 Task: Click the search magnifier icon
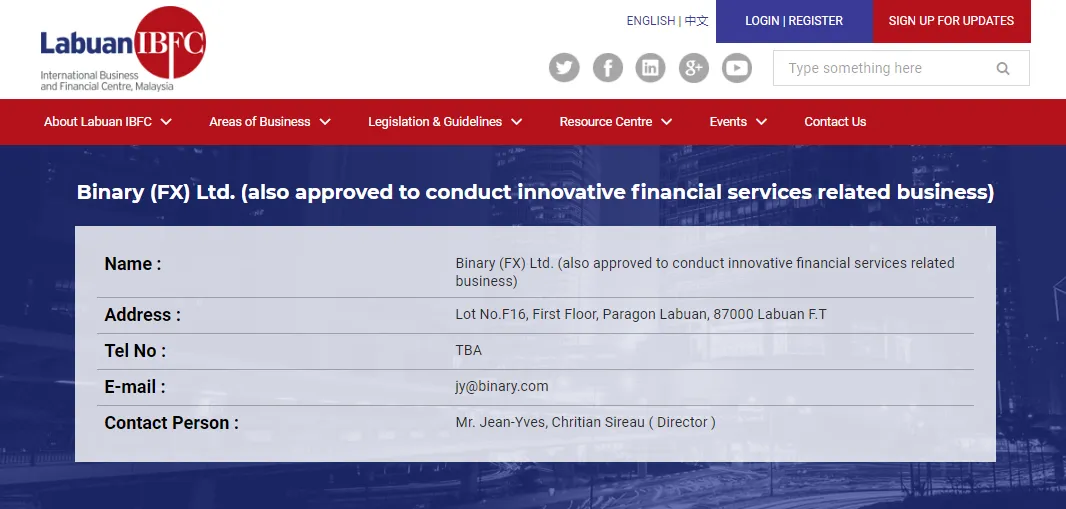[x=1003, y=68]
